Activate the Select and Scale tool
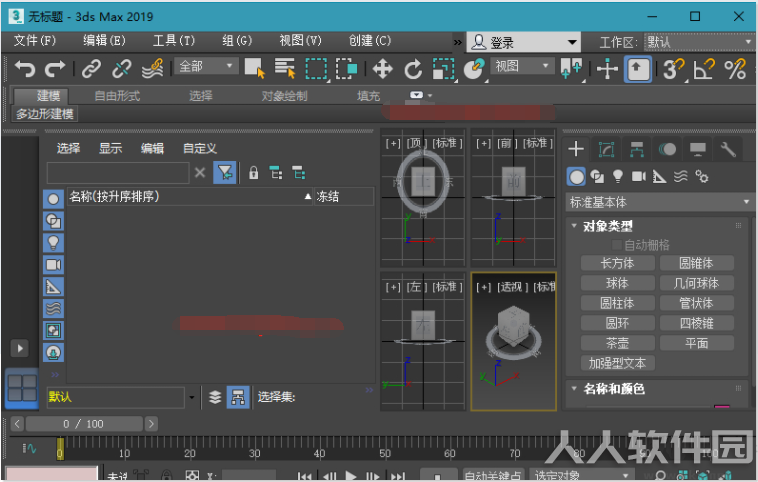This screenshot has width=758, height=482. click(443, 69)
